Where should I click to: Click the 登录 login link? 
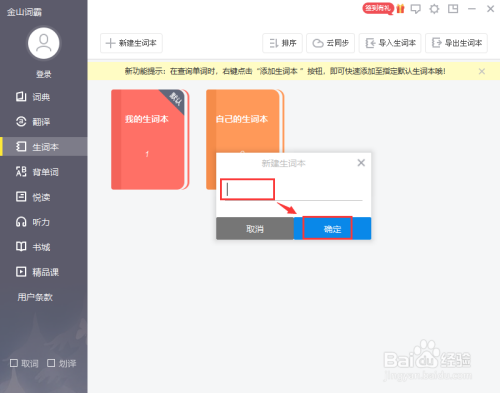pos(44,74)
